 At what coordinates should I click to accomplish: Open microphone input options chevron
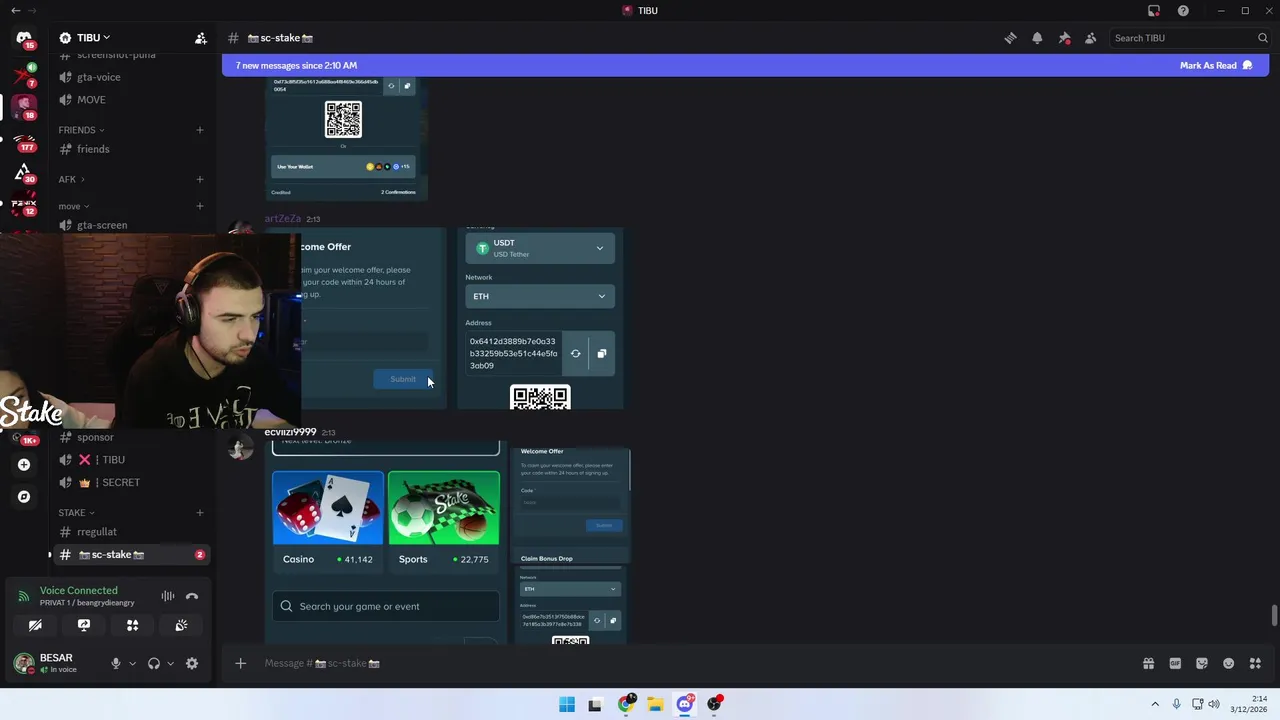132,663
